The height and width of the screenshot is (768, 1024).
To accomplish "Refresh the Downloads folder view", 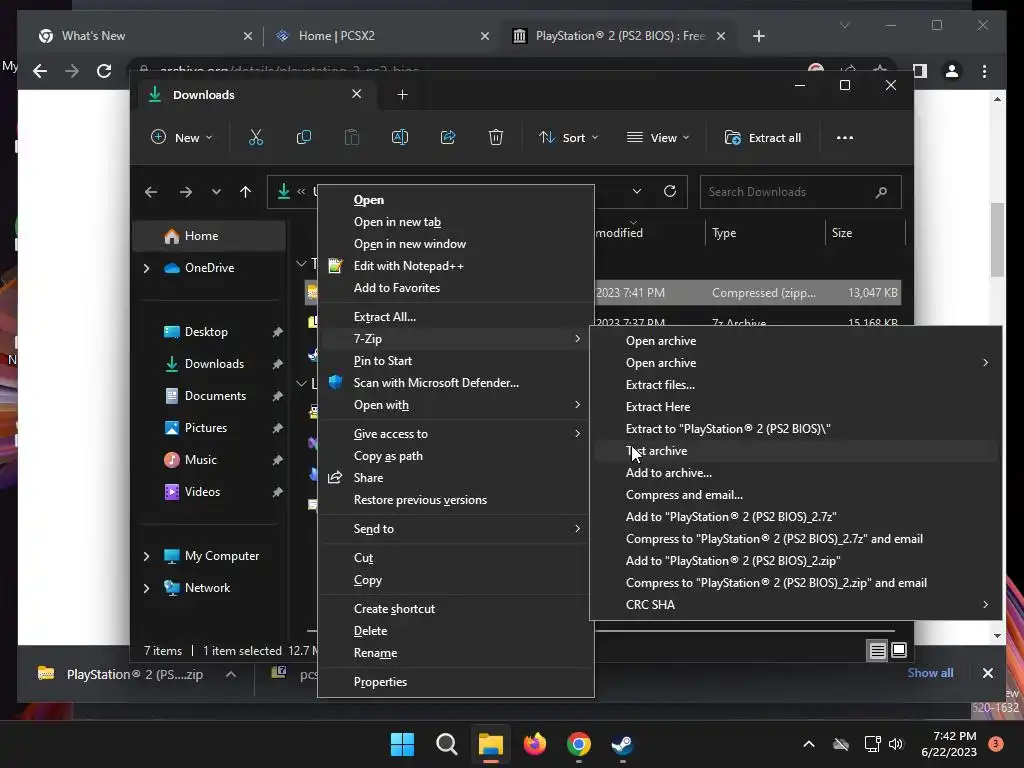I will click(x=669, y=191).
